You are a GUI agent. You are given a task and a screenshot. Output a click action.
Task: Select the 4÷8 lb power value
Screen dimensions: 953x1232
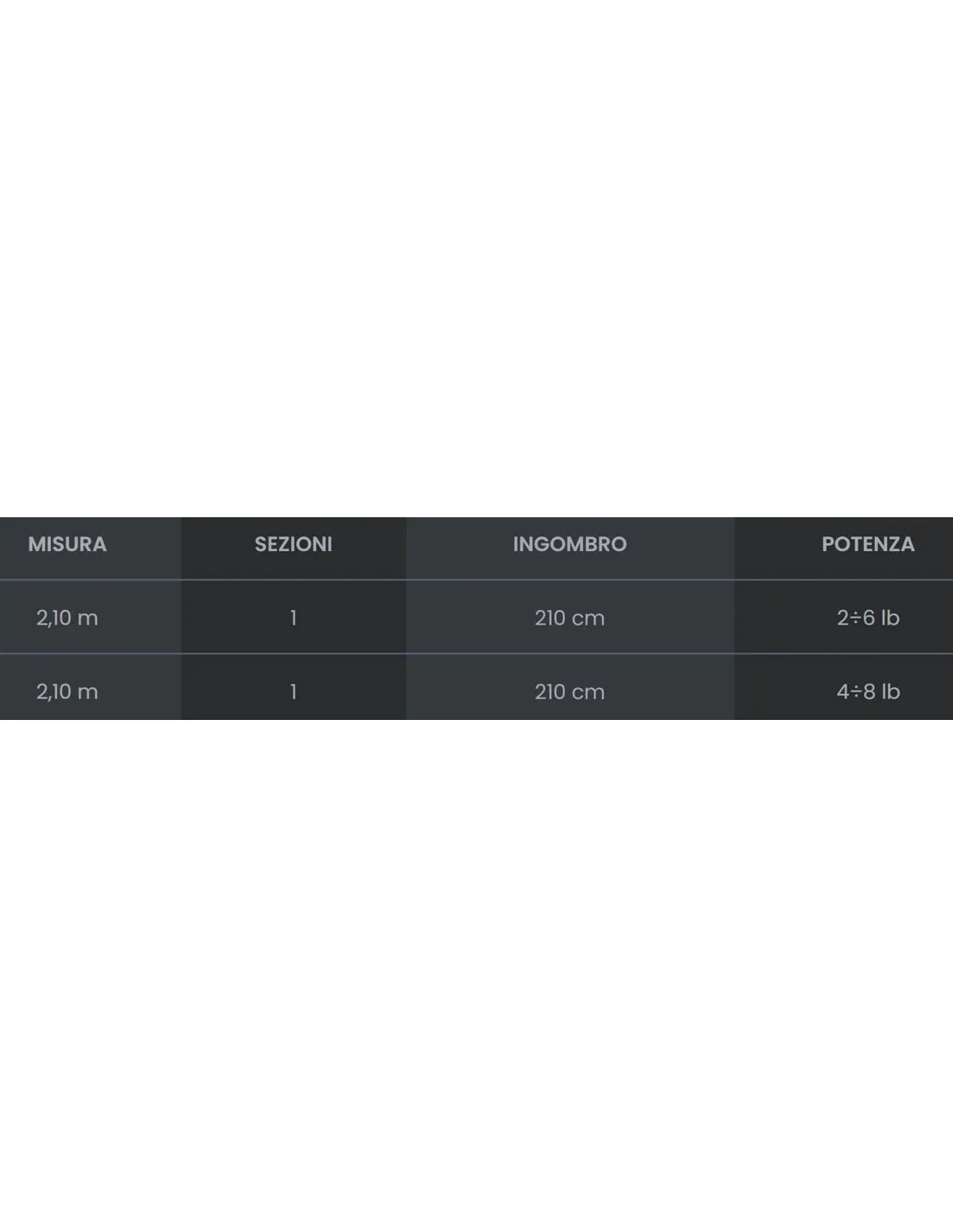point(868,691)
